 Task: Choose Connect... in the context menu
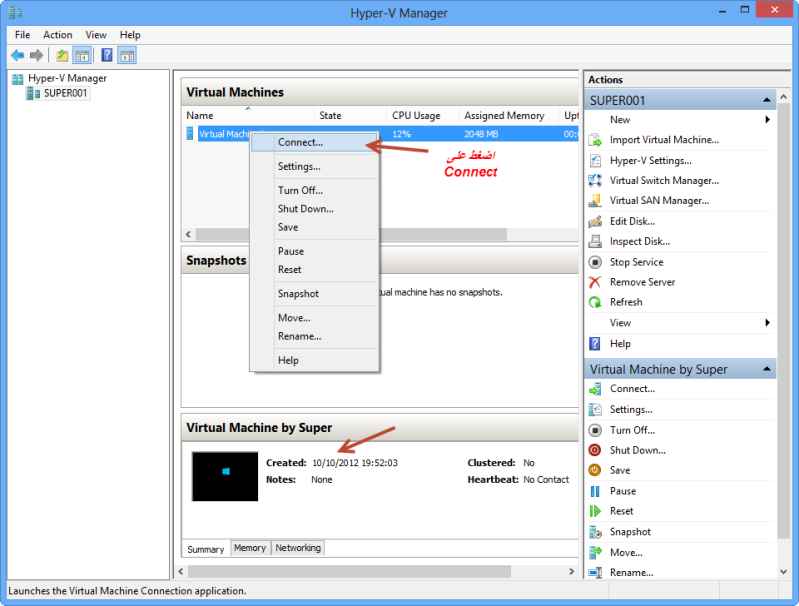[x=314, y=142]
